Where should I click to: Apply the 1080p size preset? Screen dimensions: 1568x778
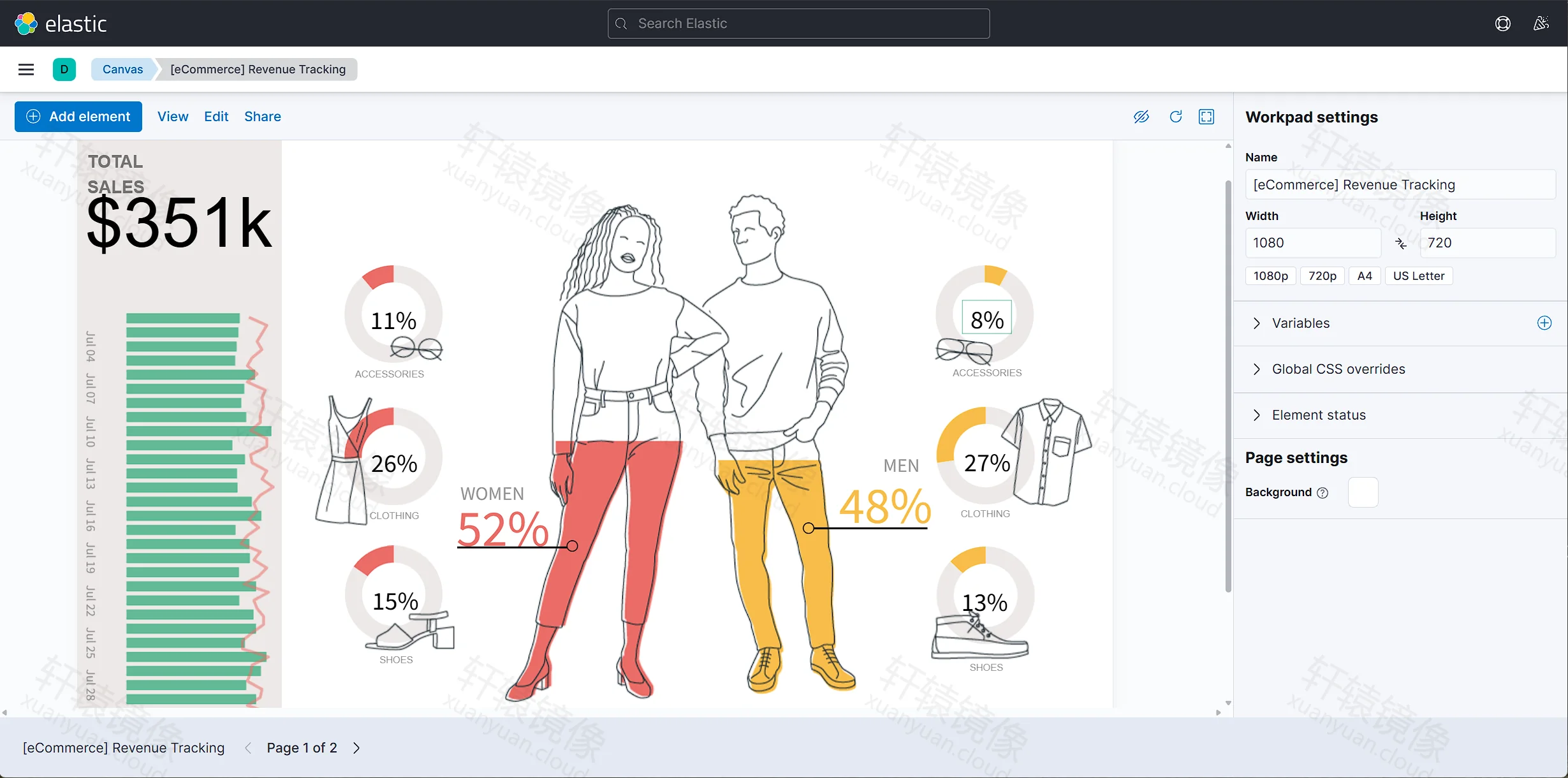1271,276
